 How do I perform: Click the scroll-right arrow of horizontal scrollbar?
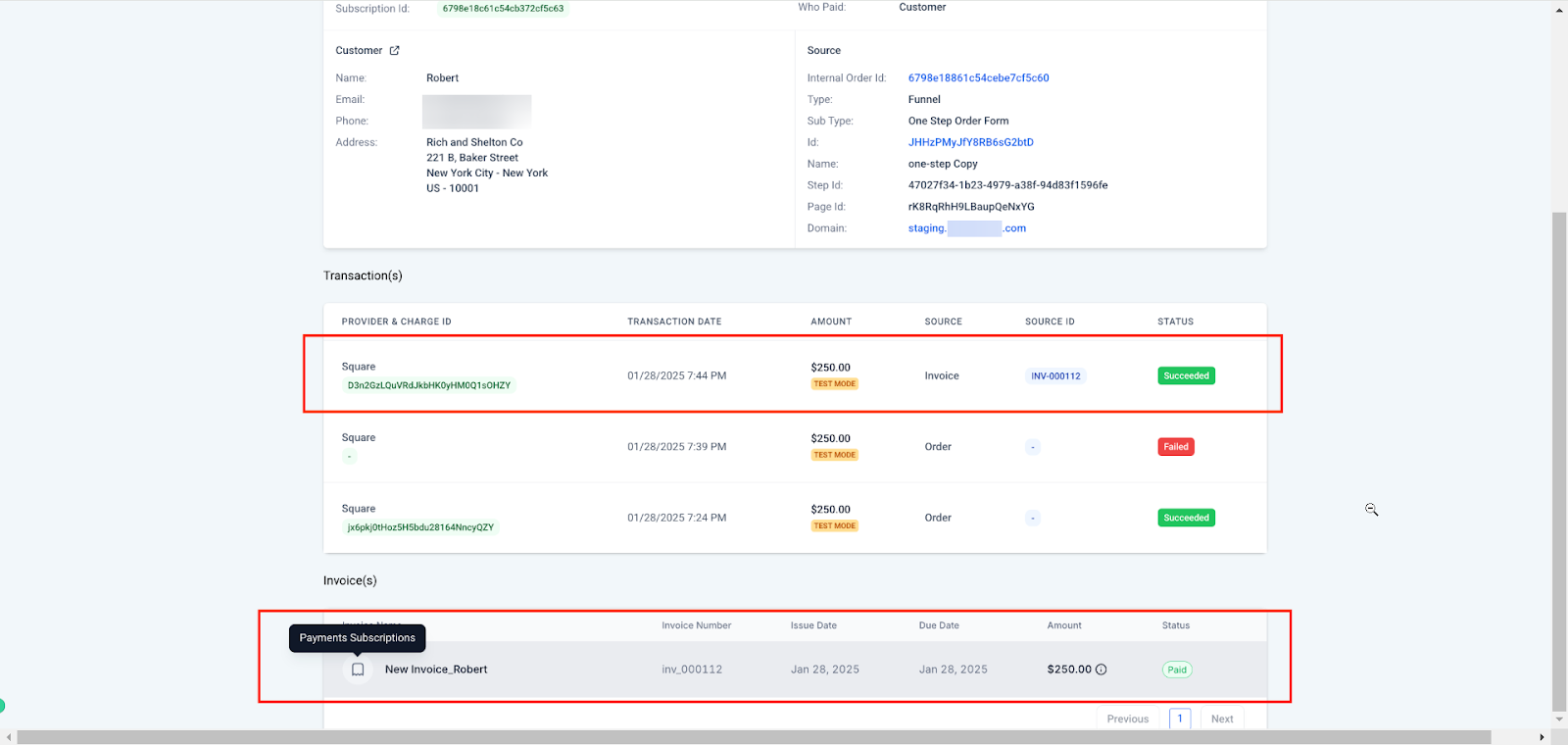(x=1542, y=737)
